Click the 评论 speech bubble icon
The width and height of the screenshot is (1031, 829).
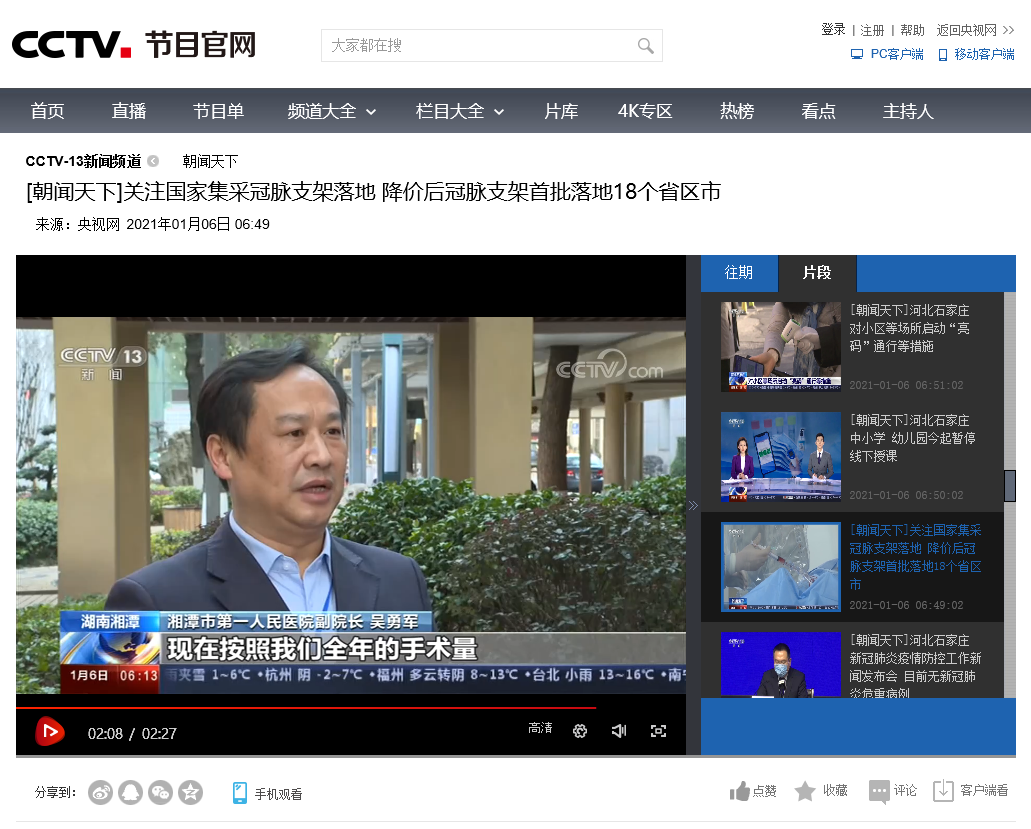(879, 792)
